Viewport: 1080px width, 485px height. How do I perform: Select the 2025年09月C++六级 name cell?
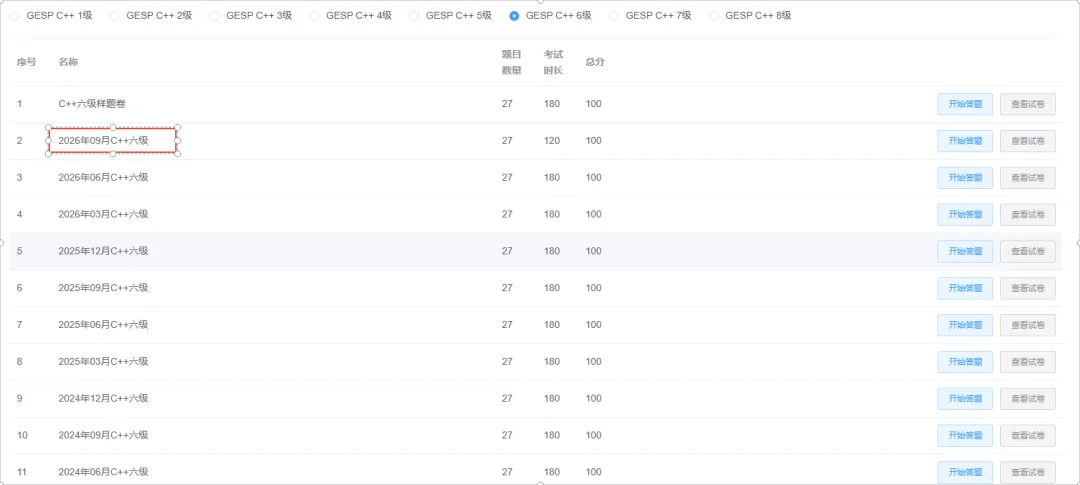[x=103, y=288]
